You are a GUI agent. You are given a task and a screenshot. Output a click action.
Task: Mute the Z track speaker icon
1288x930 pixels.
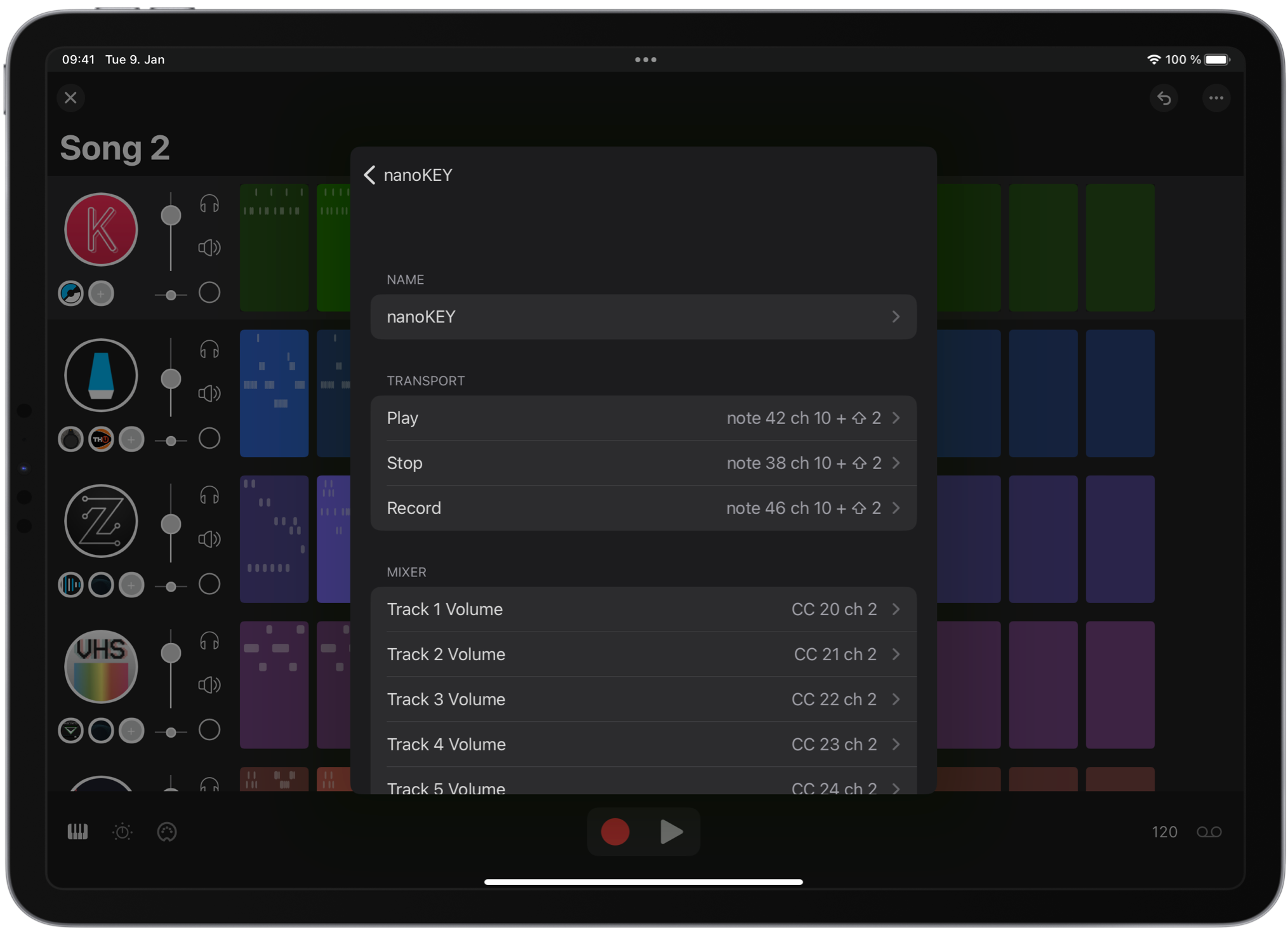[209, 539]
